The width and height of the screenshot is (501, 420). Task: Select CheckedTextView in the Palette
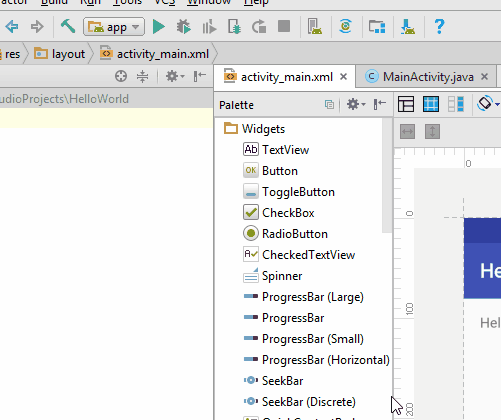pos(299,255)
